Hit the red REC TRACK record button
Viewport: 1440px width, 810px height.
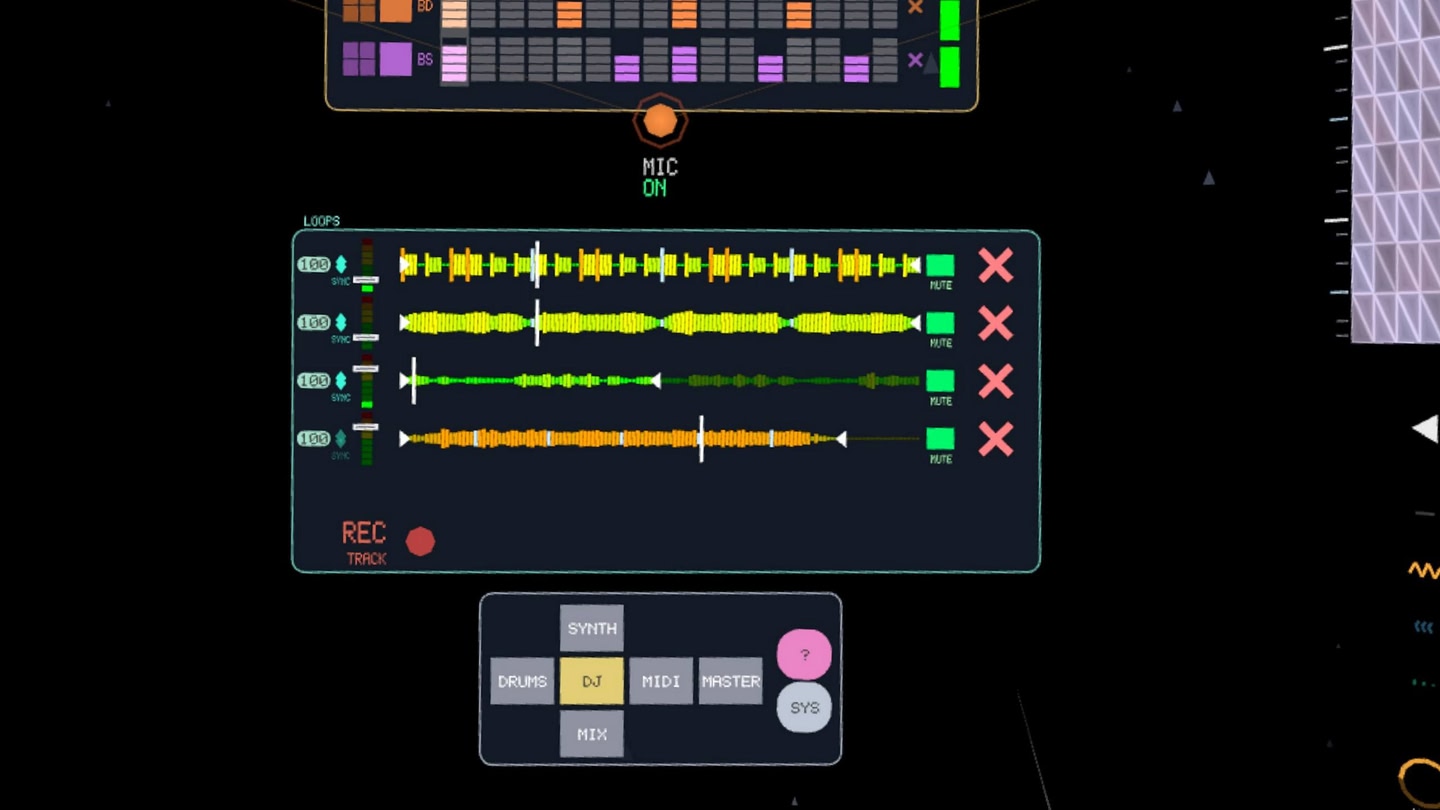[x=420, y=541]
